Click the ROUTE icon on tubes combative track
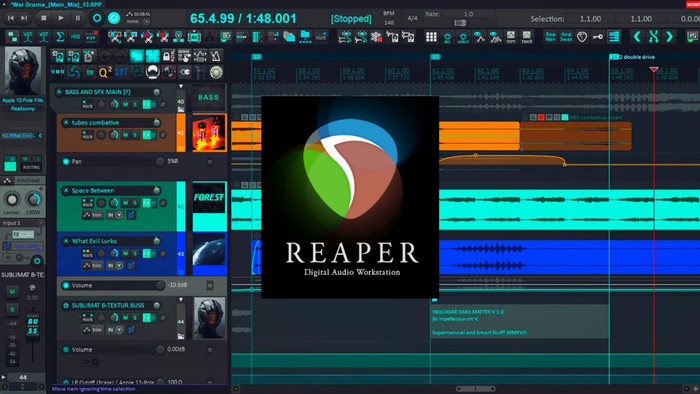This screenshot has height=394, width=700. 88,135
